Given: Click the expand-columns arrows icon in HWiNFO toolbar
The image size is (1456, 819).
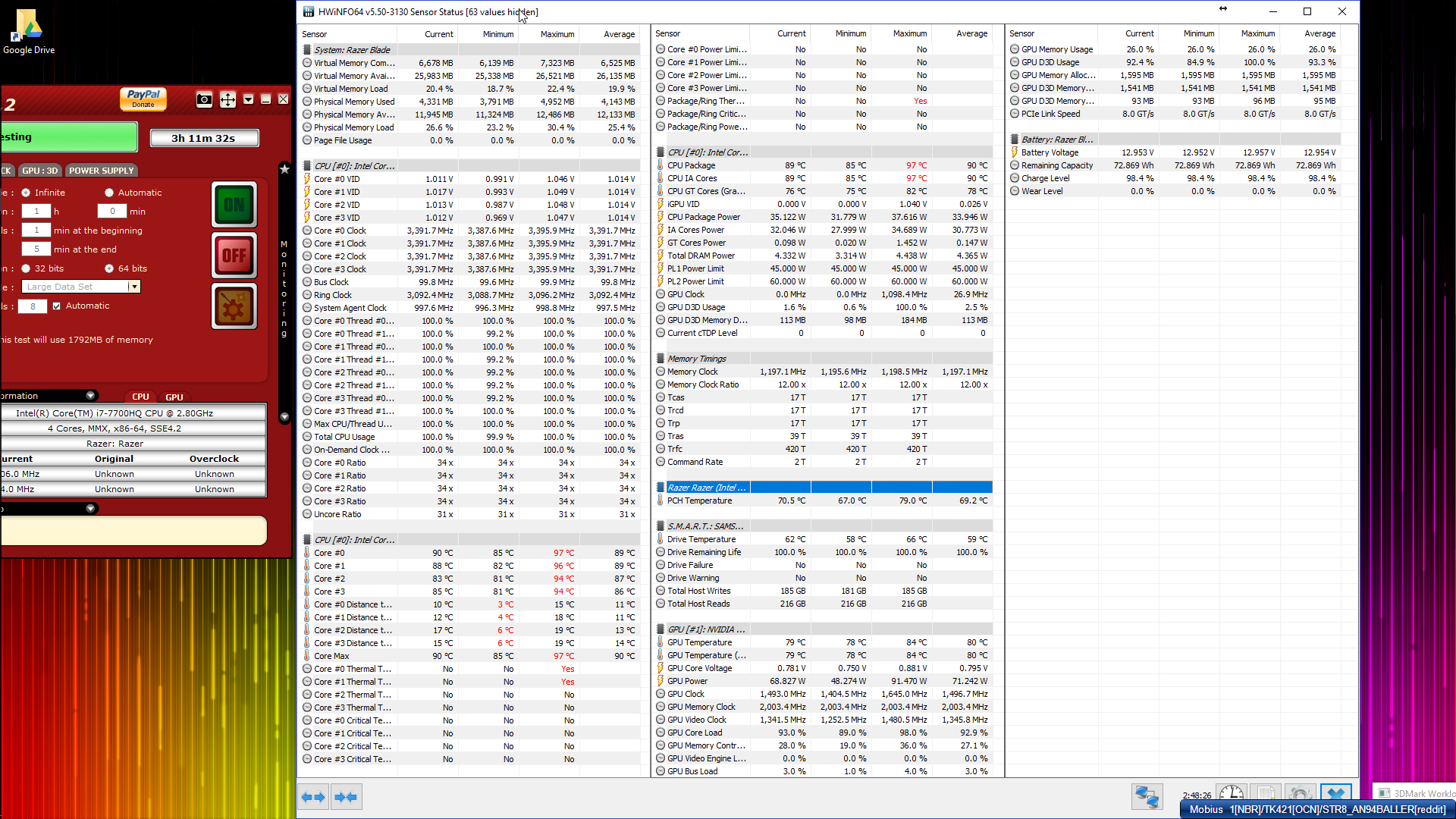Looking at the screenshot, I should pyautogui.click(x=313, y=797).
